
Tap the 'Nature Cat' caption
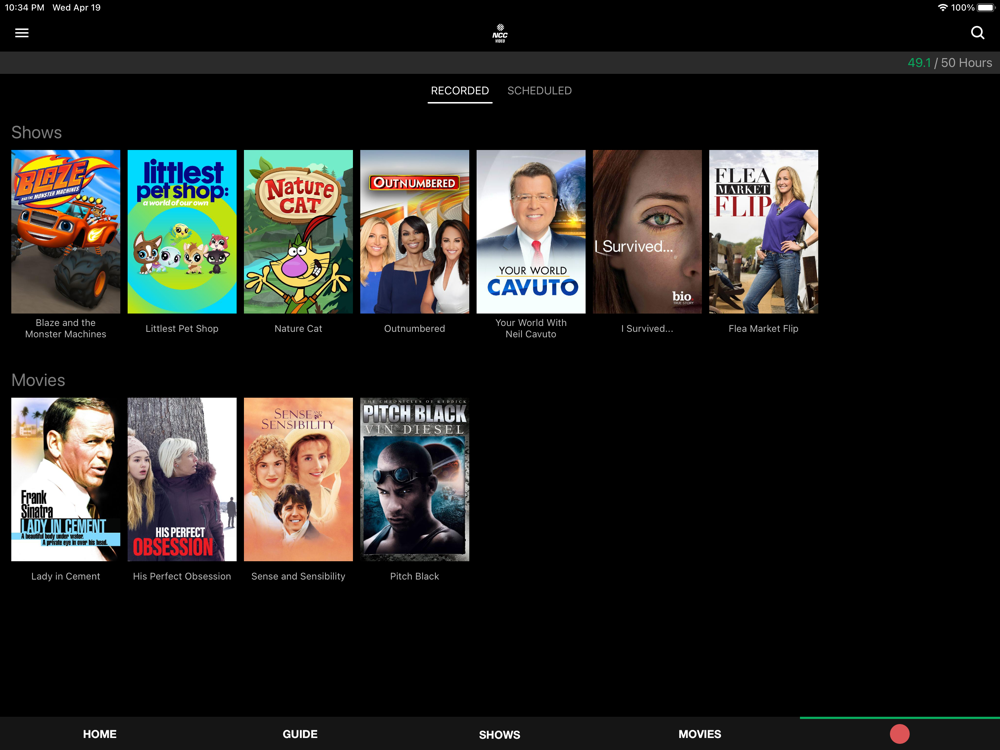pyautogui.click(x=298, y=328)
